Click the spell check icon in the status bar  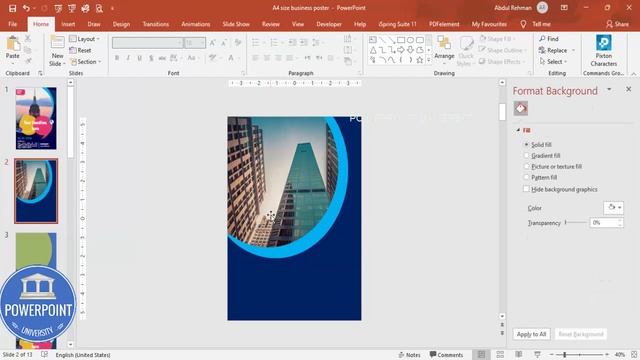tap(44, 354)
